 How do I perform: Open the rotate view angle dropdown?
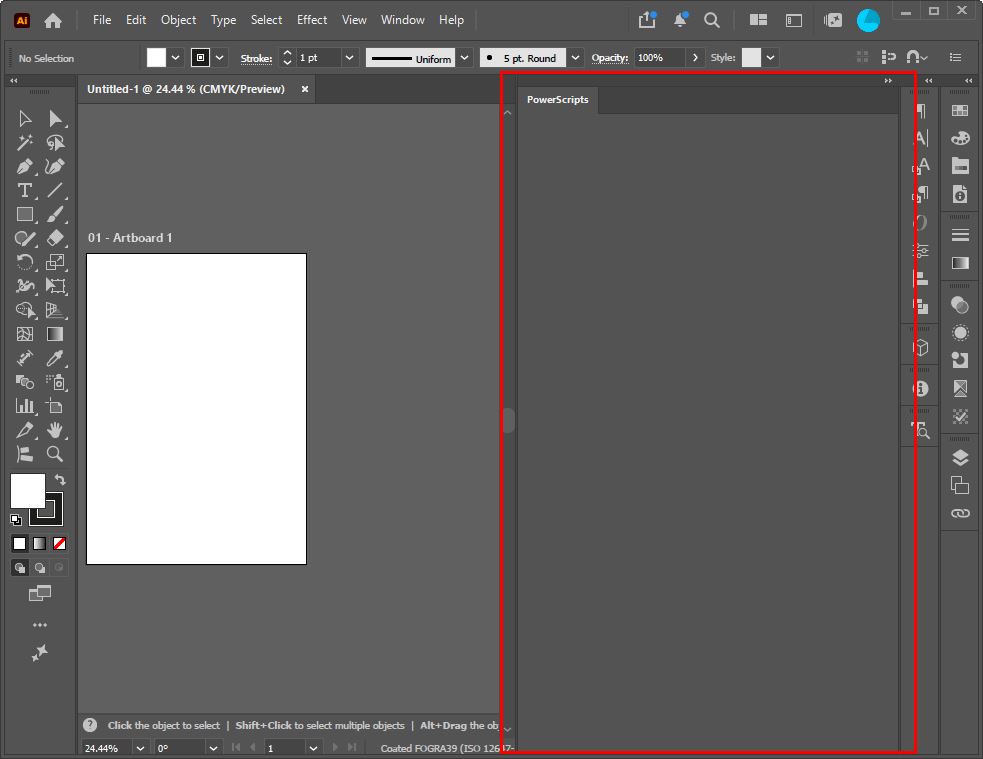(x=213, y=748)
